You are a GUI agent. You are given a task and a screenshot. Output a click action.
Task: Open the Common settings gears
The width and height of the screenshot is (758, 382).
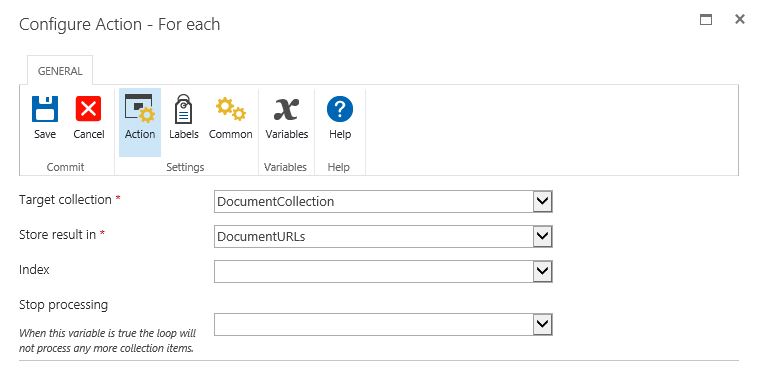[x=231, y=118]
